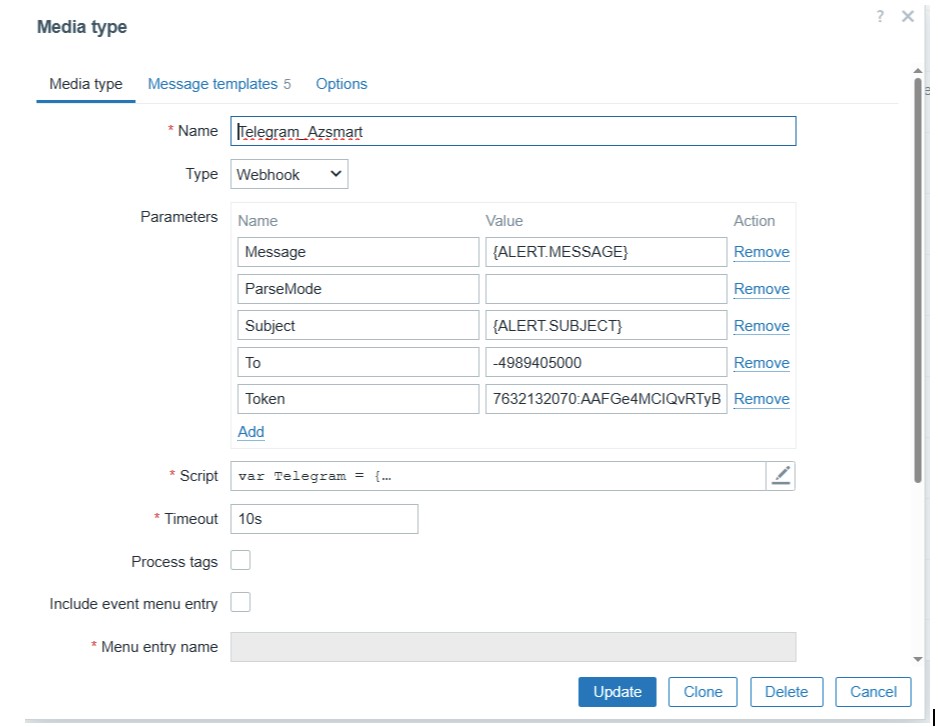Image resolution: width=941 pixels, height=727 pixels.
Task: Open the script editor pencil icon
Action: (781, 477)
